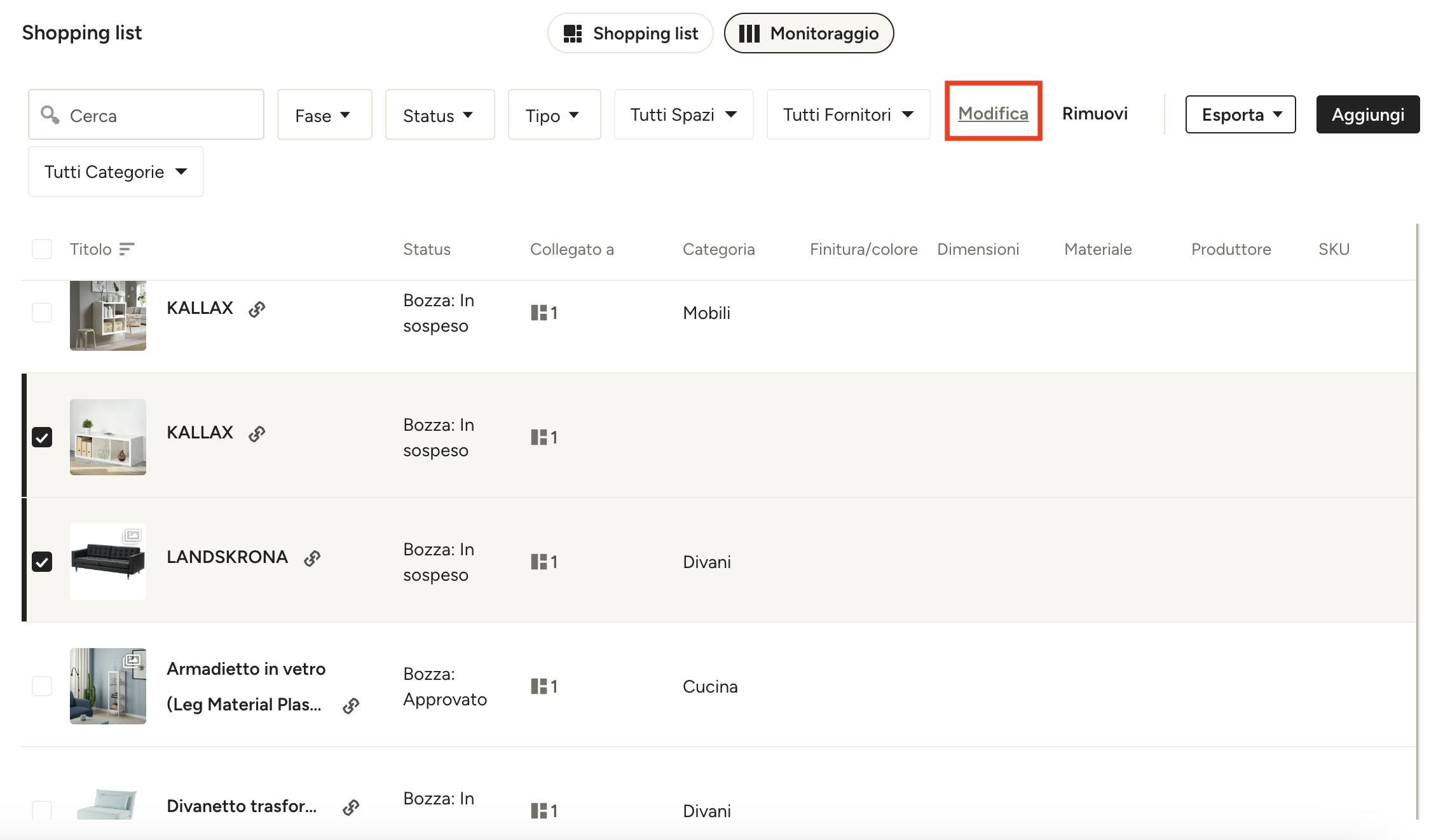Click the sort icon next to Titolo

click(x=127, y=249)
